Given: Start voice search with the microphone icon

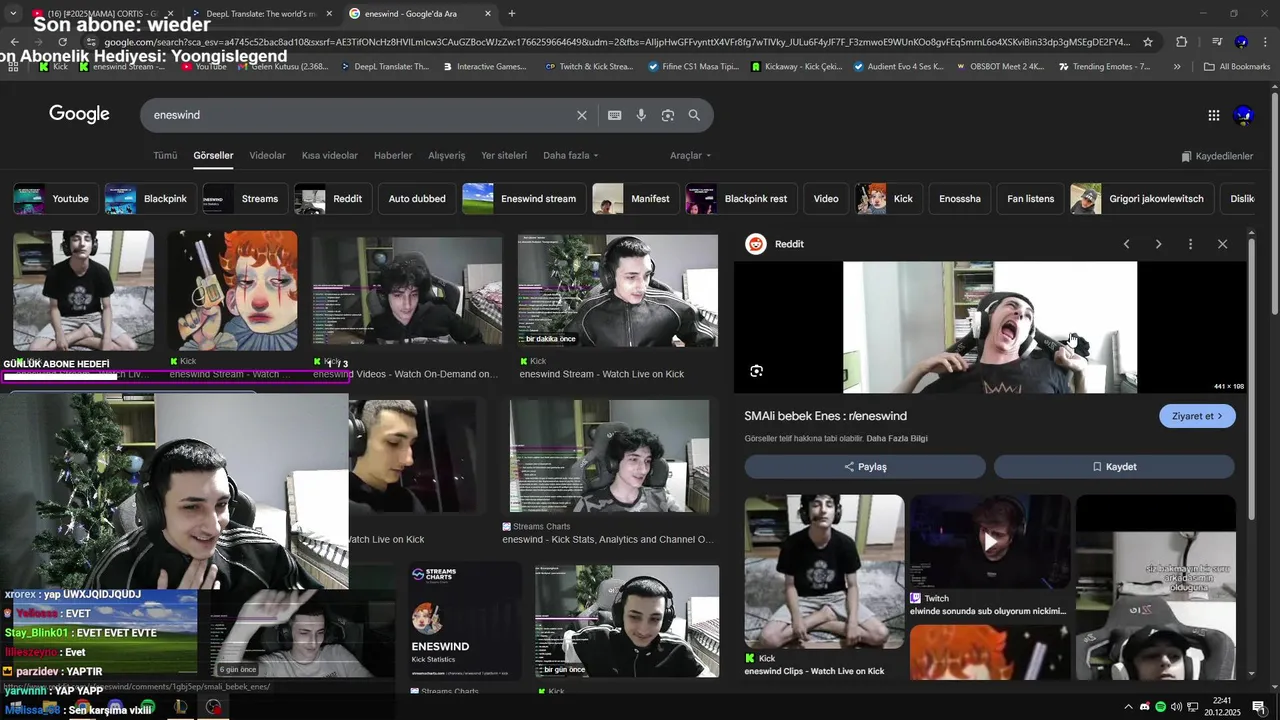Looking at the screenshot, I should [641, 115].
